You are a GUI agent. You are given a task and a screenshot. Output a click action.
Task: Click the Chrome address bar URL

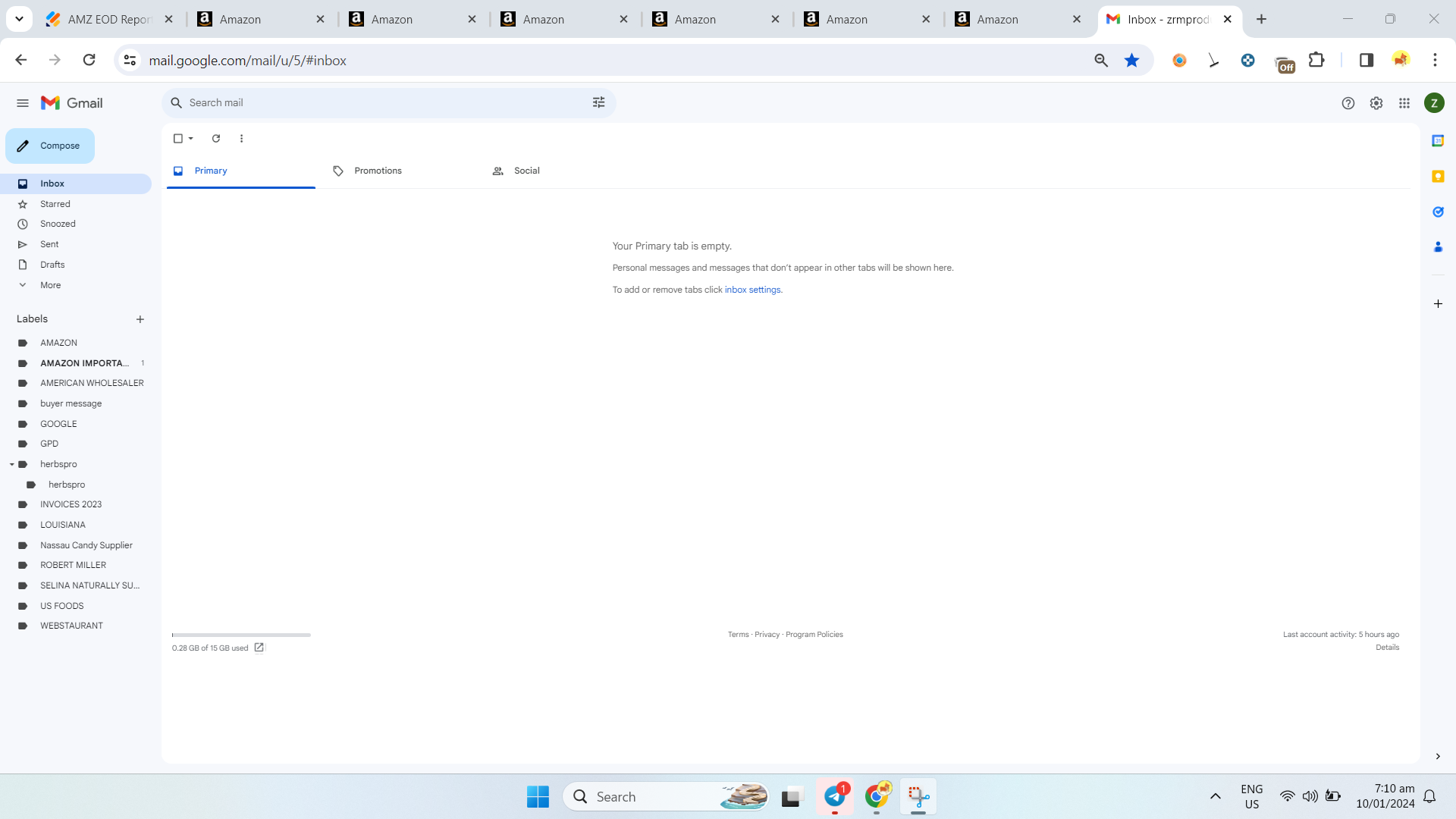247,61
